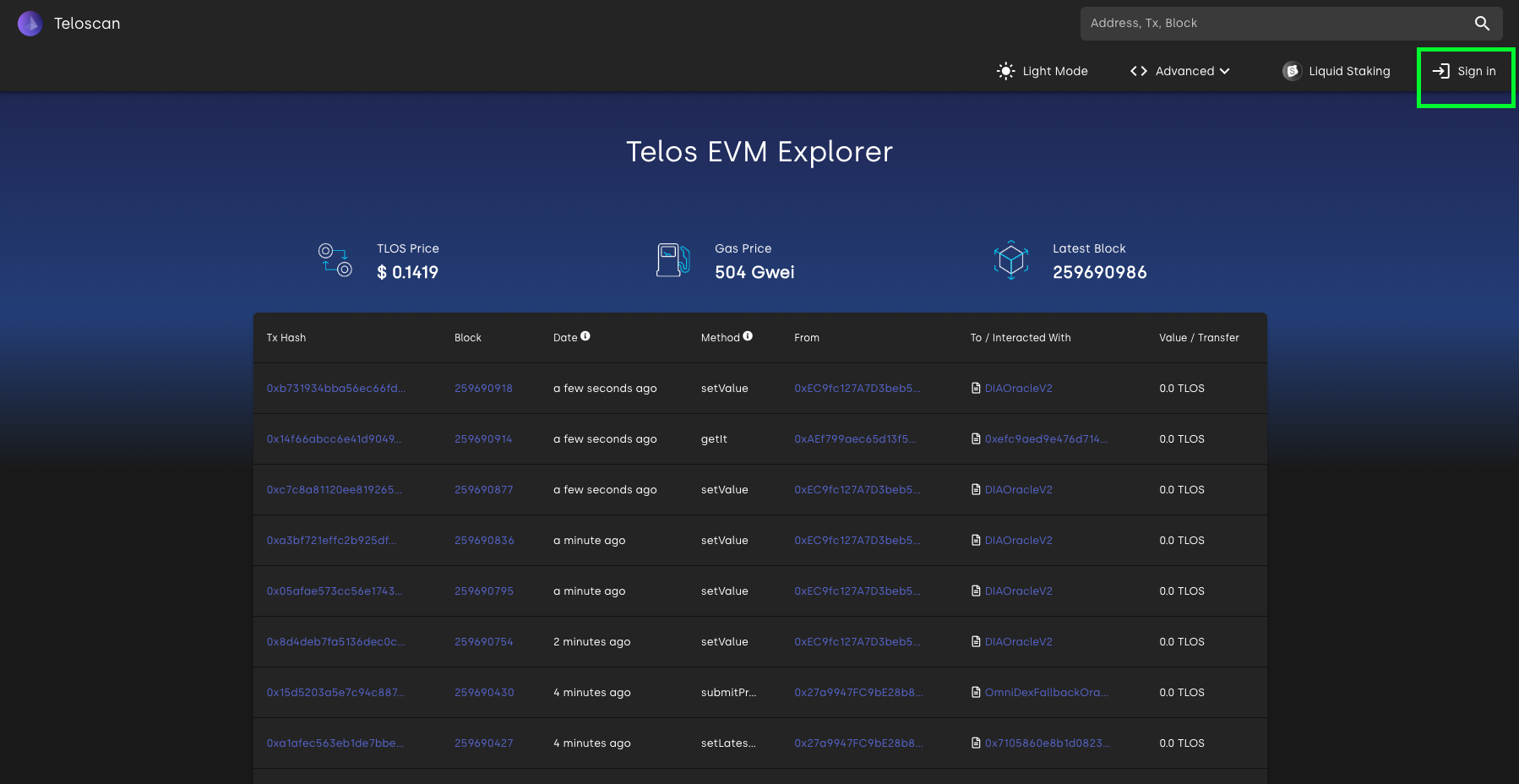
Task: Focus the Address, Tx, Block search field
Action: [1276, 24]
